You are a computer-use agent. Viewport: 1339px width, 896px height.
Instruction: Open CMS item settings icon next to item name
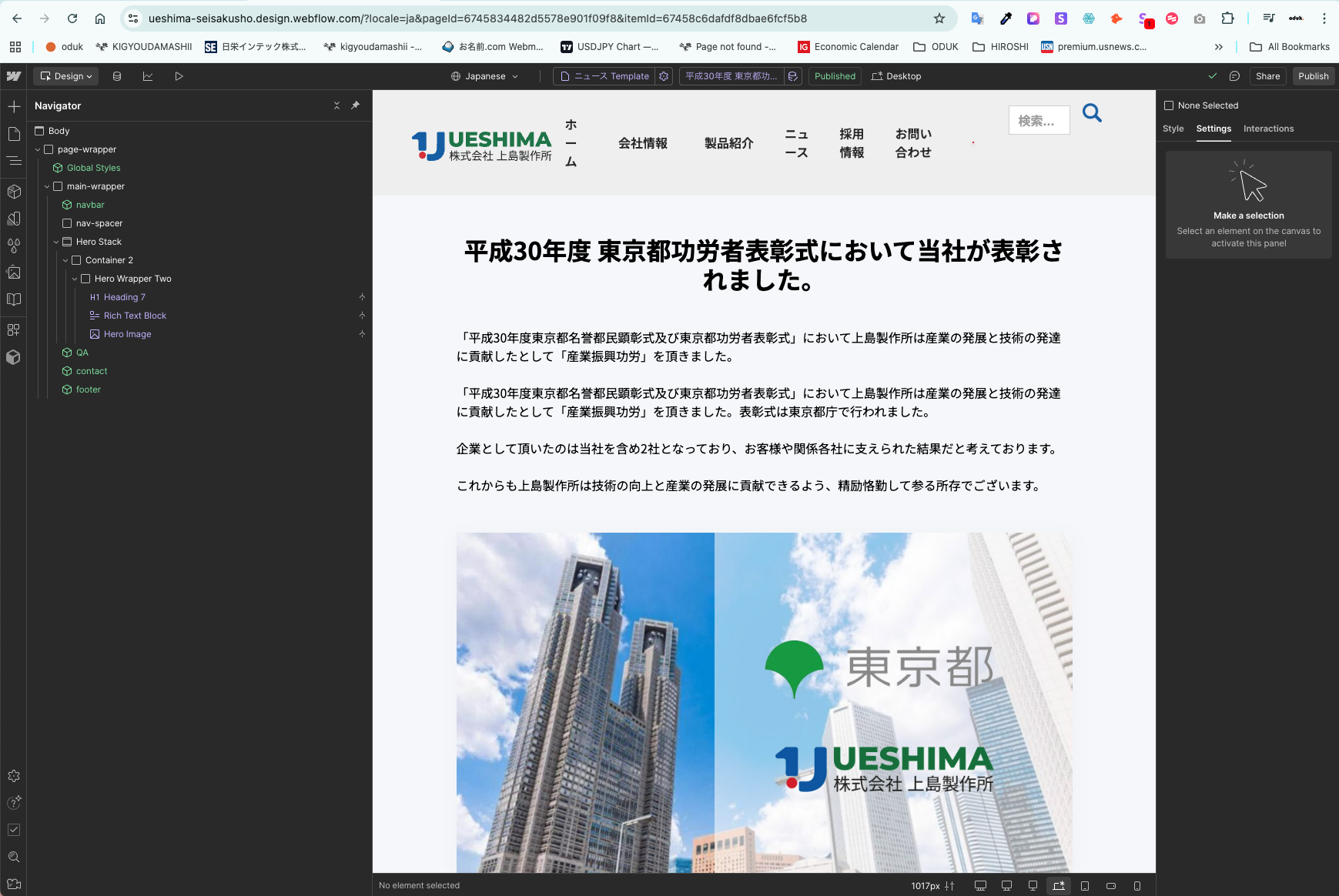click(x=793, y=76)
